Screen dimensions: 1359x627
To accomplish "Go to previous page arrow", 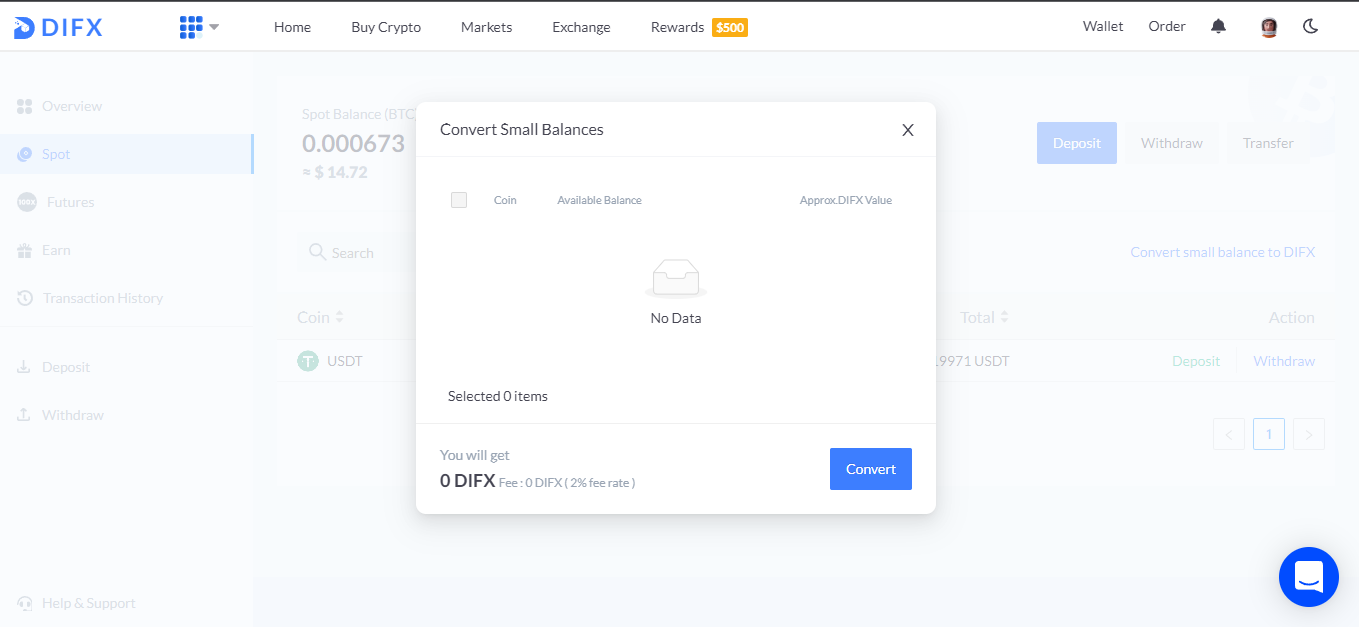I will coord(1229,434).
